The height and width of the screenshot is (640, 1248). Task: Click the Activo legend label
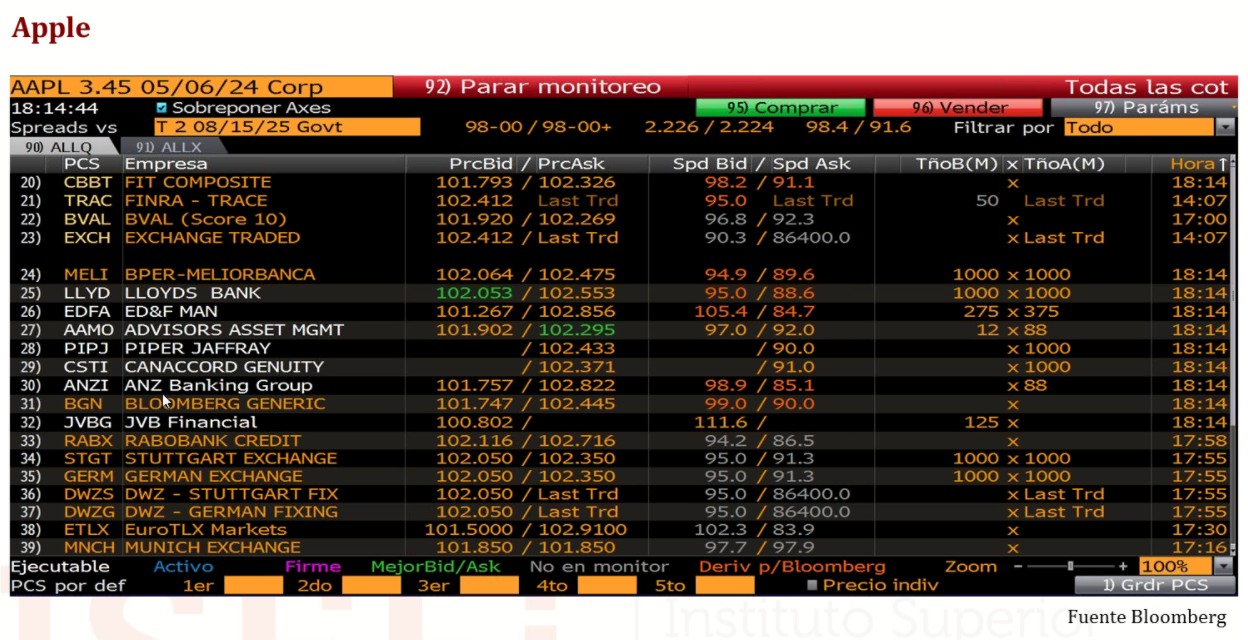pyautogui.click(x=183, y=567)
